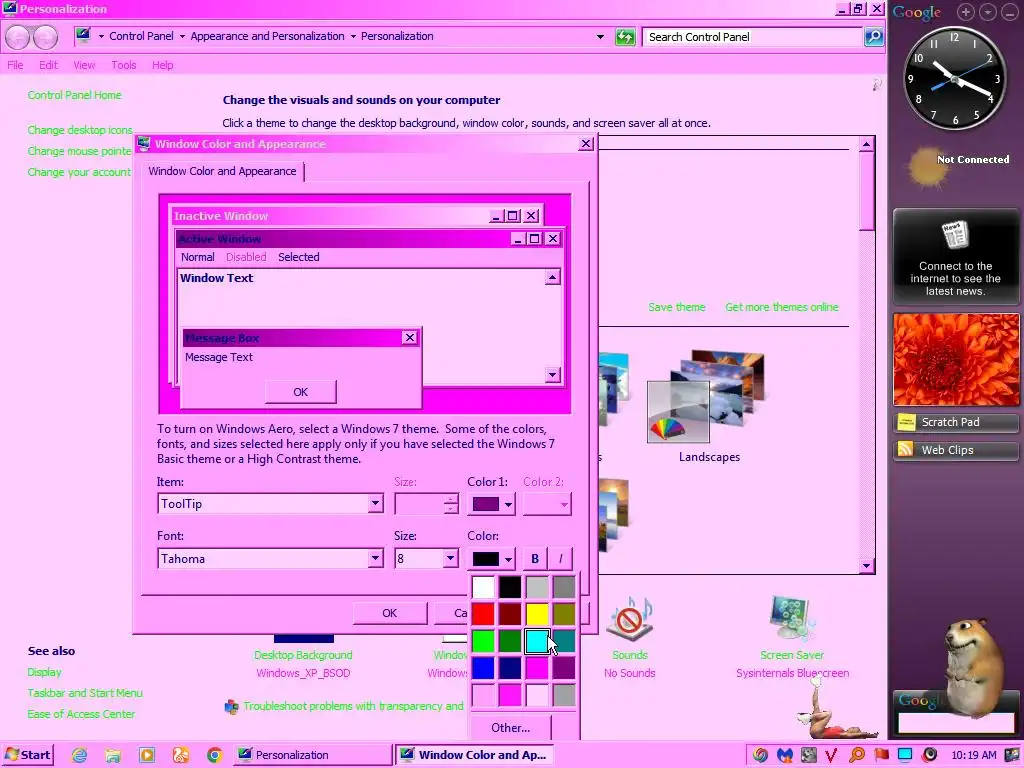
Task: Expand the Item combo box showing ToolTip
Action: click(375, 504)
